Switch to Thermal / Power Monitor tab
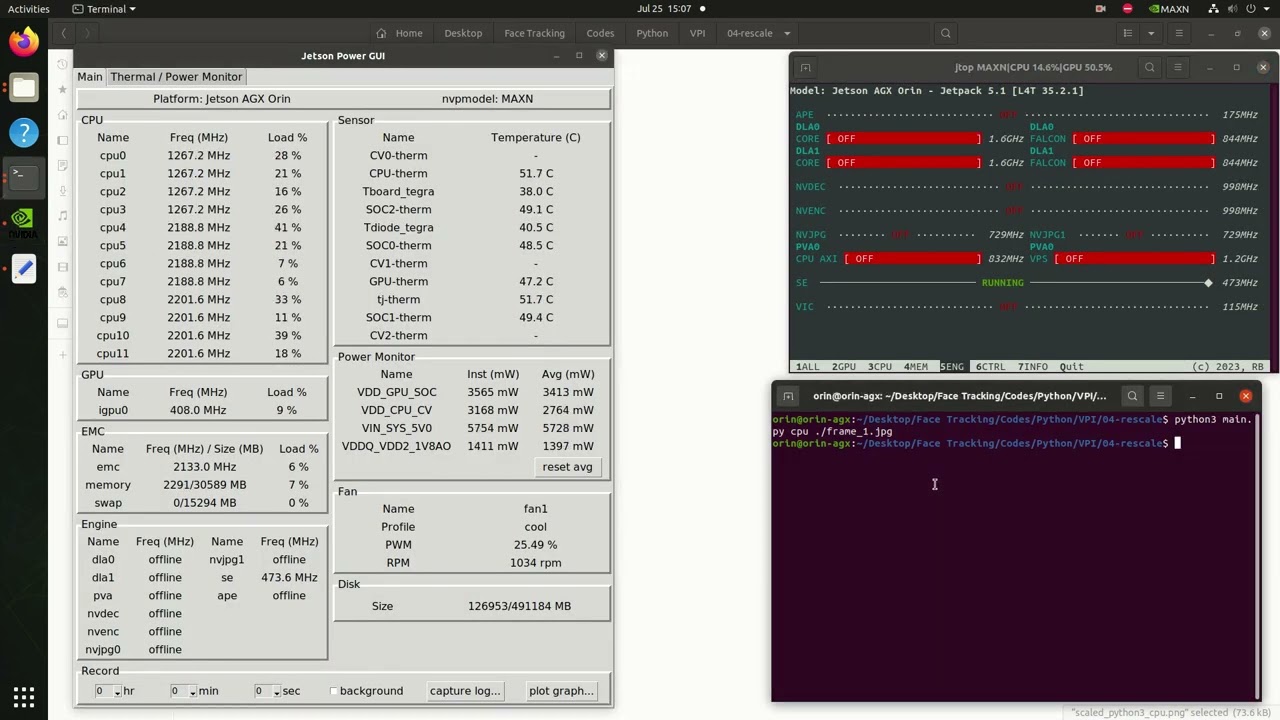This screenshot has width=1280, height=720. [176, 77]
